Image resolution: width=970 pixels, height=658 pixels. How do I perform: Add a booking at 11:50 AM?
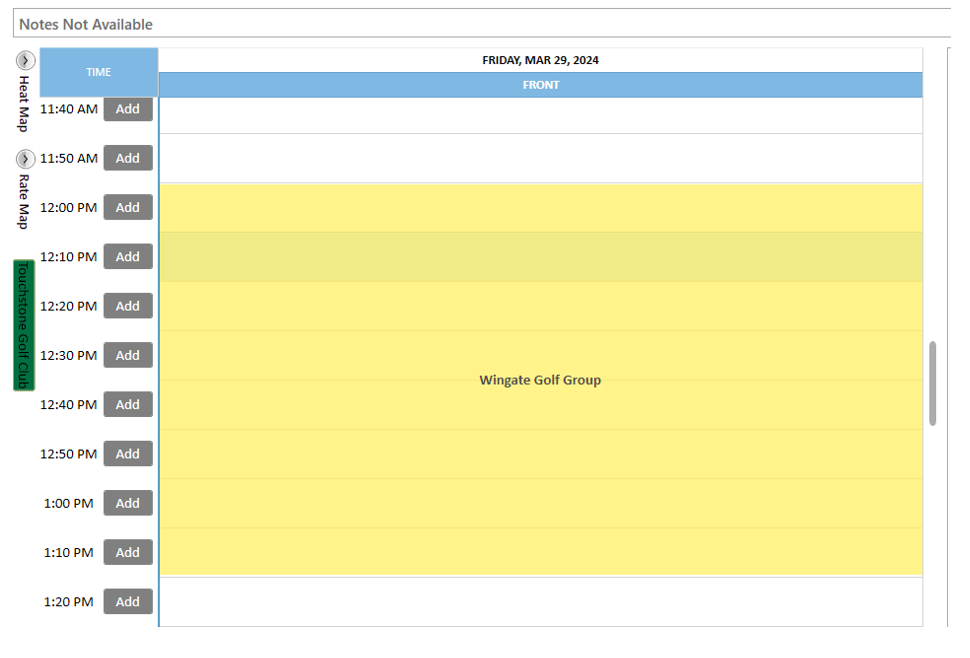pyautogui.click(x=128, y=158)
